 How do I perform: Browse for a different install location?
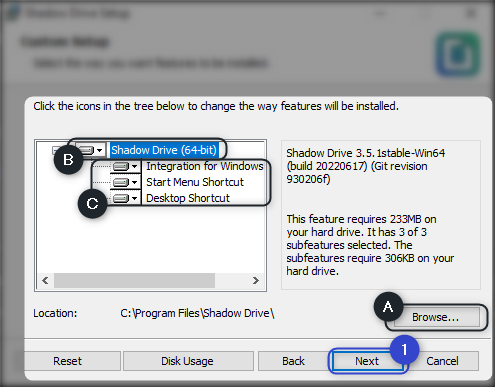(x=437, y=317)
